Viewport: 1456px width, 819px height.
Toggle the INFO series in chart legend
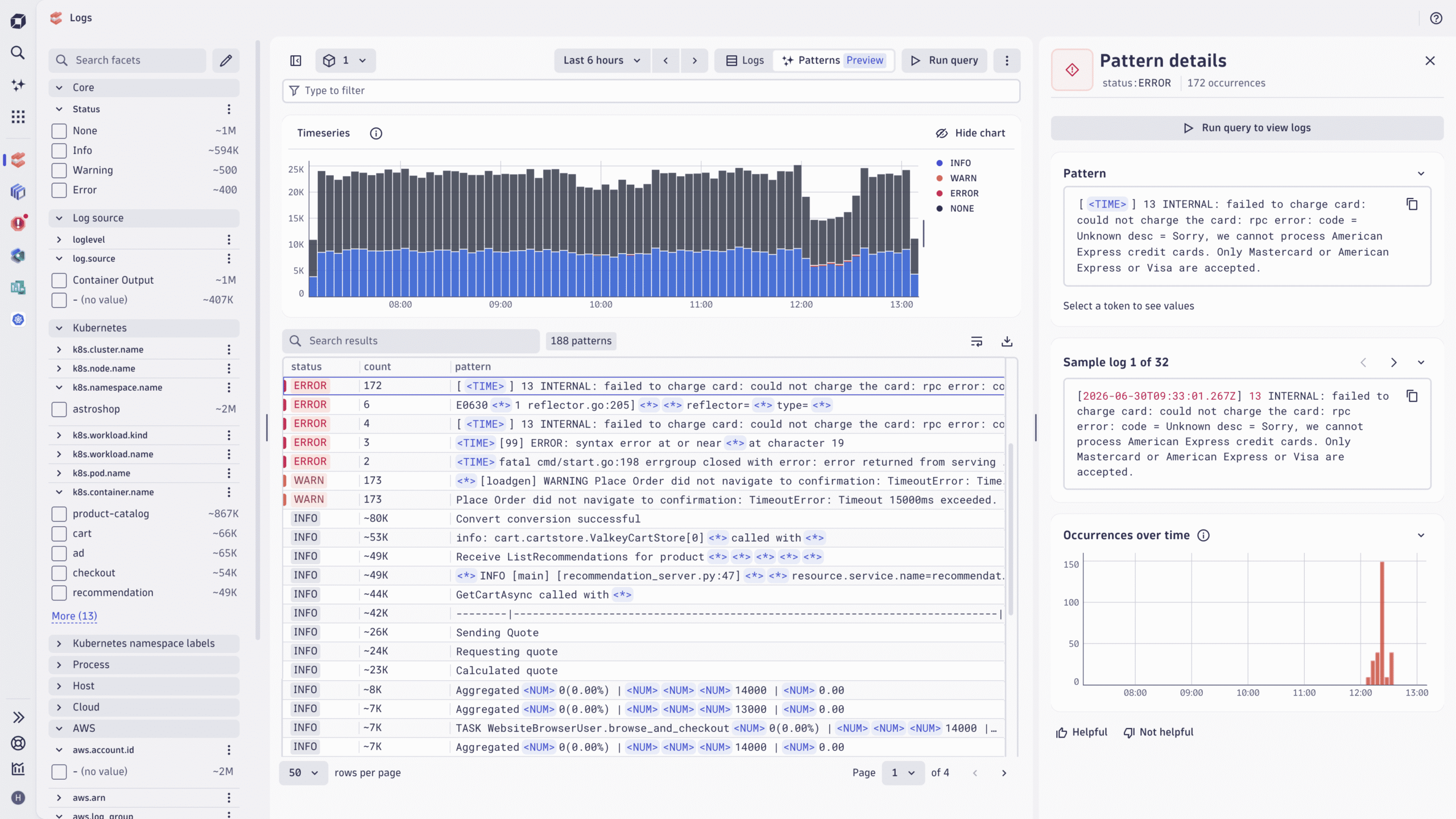954,163
